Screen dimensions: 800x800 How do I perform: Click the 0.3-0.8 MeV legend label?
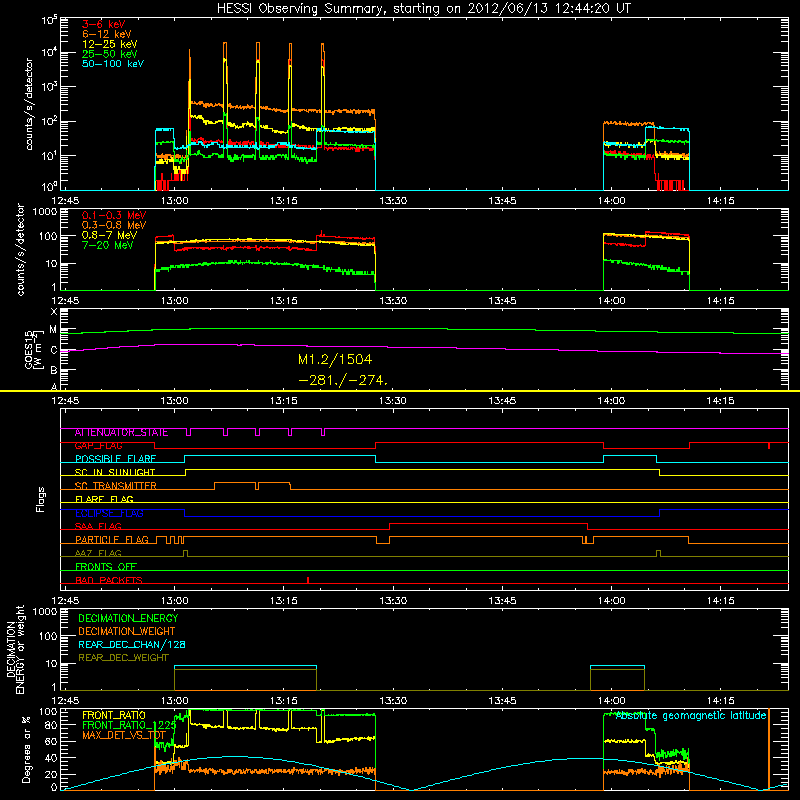coord(114,225)
